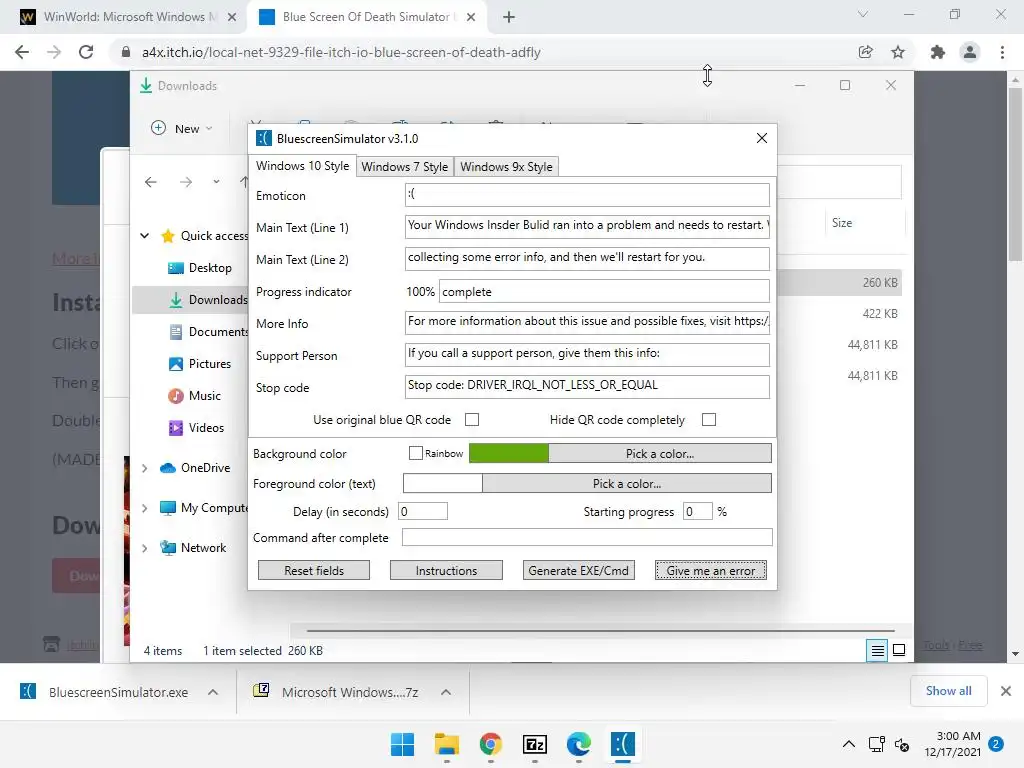Go back in the Downloads explorer window
1024x768 pixels.
[x=151, y=182]
